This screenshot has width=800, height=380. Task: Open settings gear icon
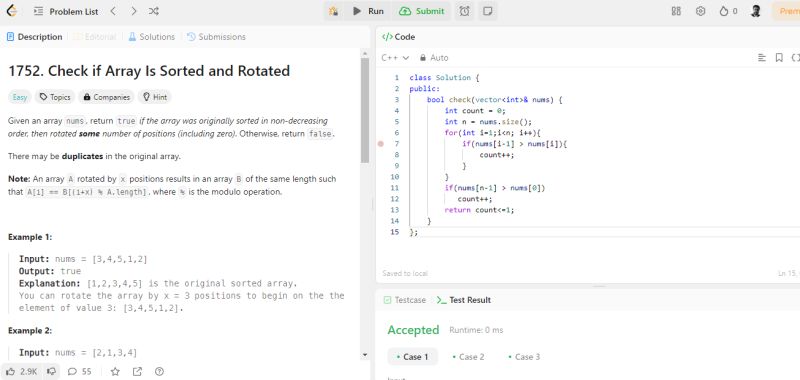pyautogui.click(x=701, y=11)
